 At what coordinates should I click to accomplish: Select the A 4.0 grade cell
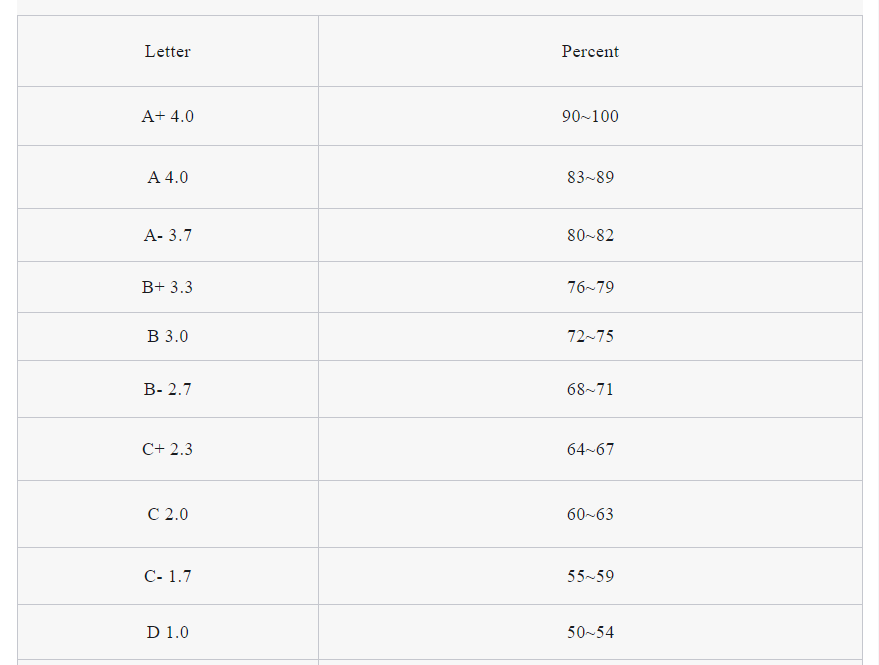pyautogui.click(x=168, y=177)
